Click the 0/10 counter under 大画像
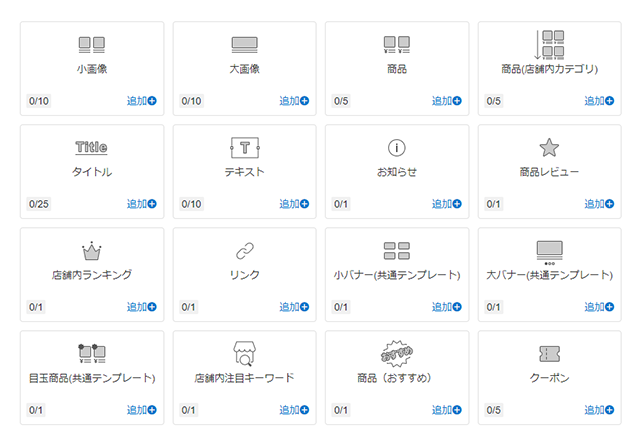This screenshot has height=442, width=640. click(191, 101)
